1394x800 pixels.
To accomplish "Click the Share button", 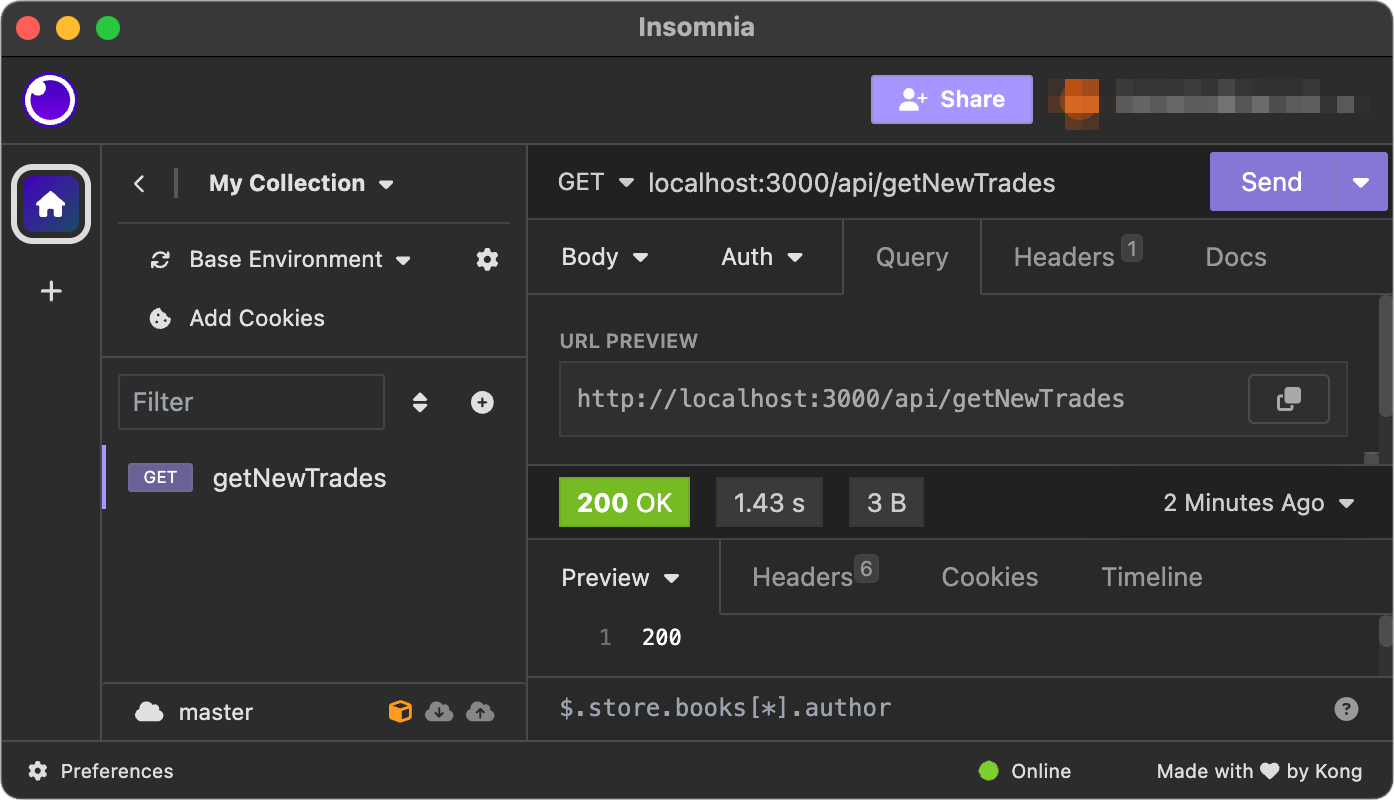I will coord(952,100).
